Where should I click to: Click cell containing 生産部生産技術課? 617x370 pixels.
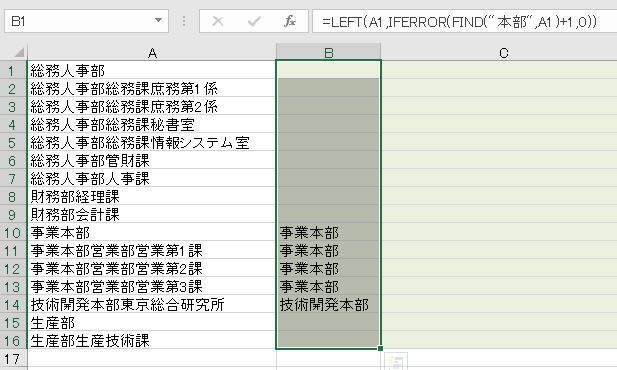(152, 340)
